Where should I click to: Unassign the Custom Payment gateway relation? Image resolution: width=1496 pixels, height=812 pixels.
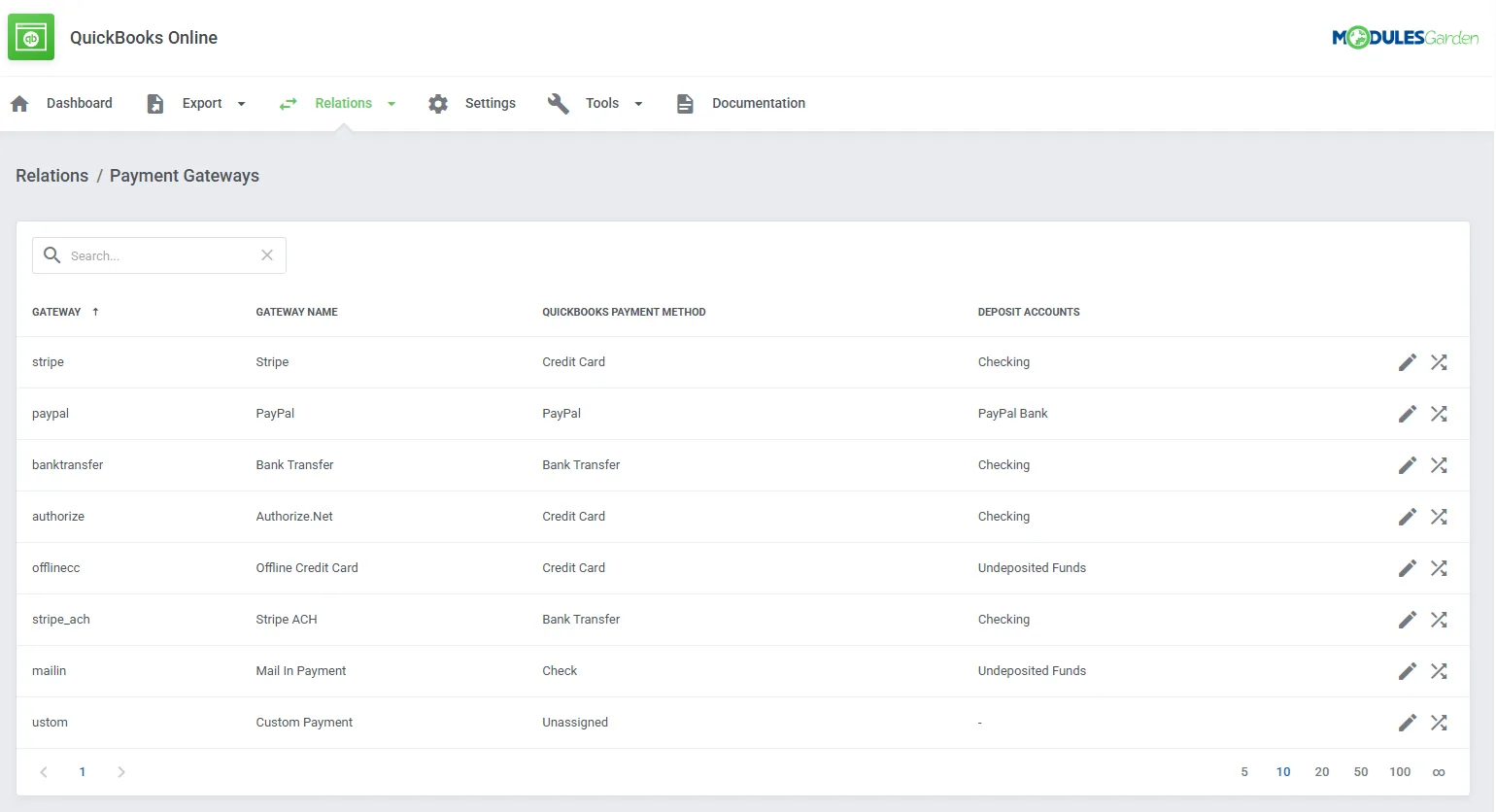click(1439, 723)
